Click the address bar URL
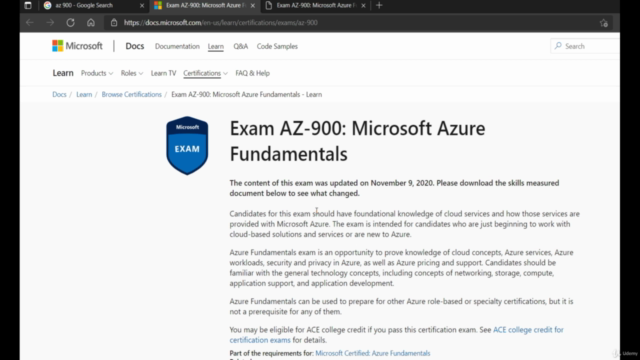Screen dimensions: 640x360 [220, 22]
